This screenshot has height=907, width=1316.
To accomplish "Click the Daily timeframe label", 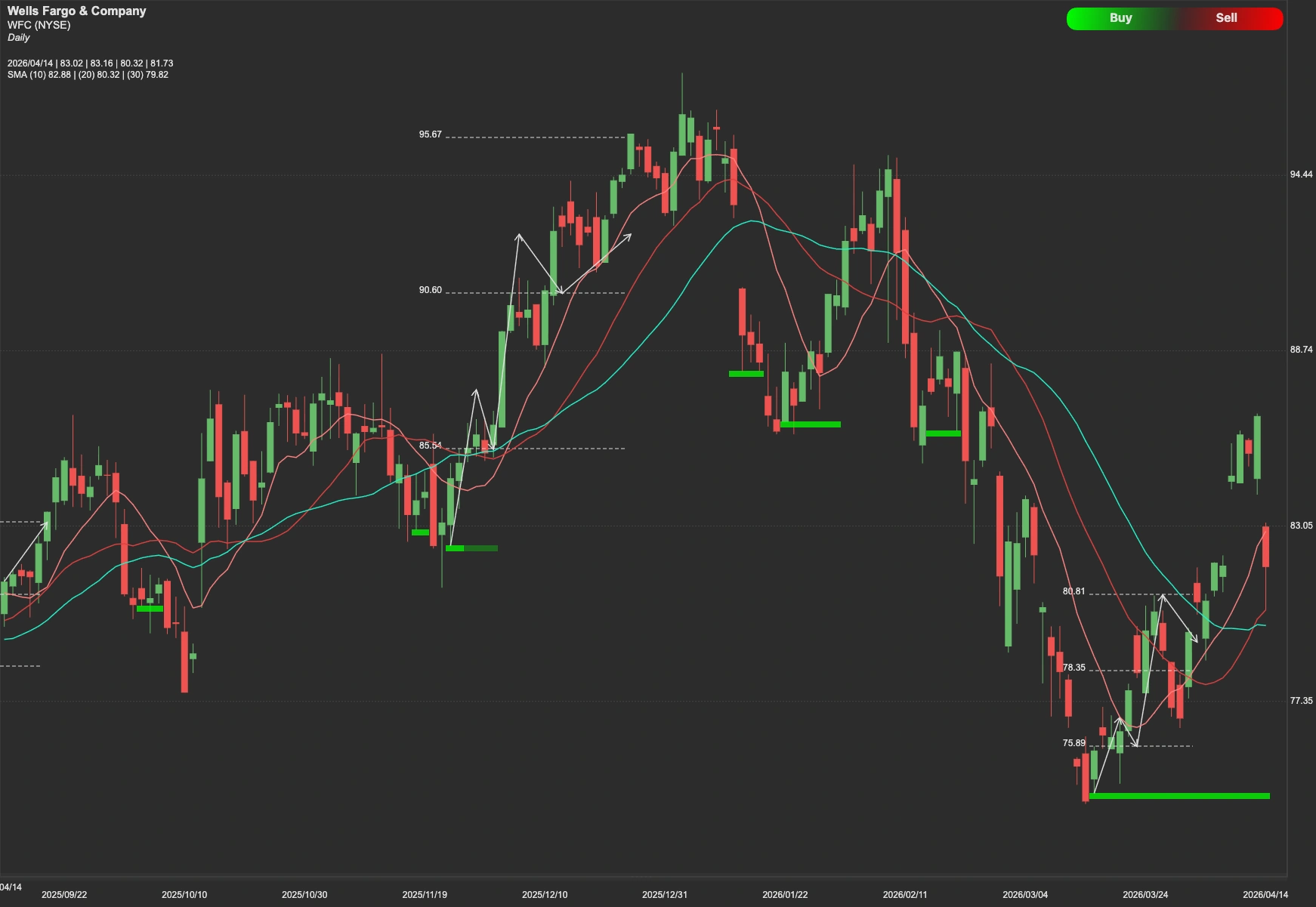I will click(x=19, y=36).
